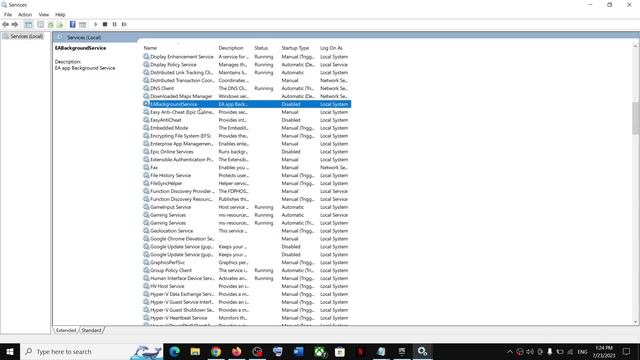Select the Epic Online Services row
This screenshot has height=360, width=640.
[247, 152]
